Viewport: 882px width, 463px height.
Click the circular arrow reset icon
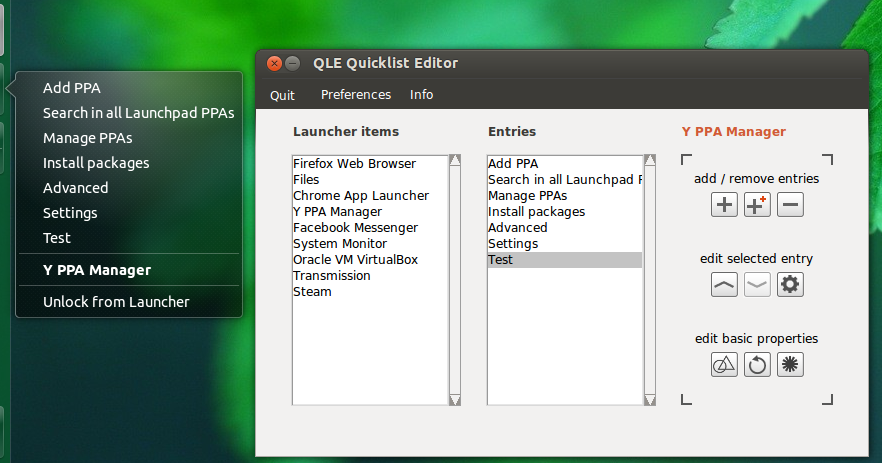click(757, 365)
